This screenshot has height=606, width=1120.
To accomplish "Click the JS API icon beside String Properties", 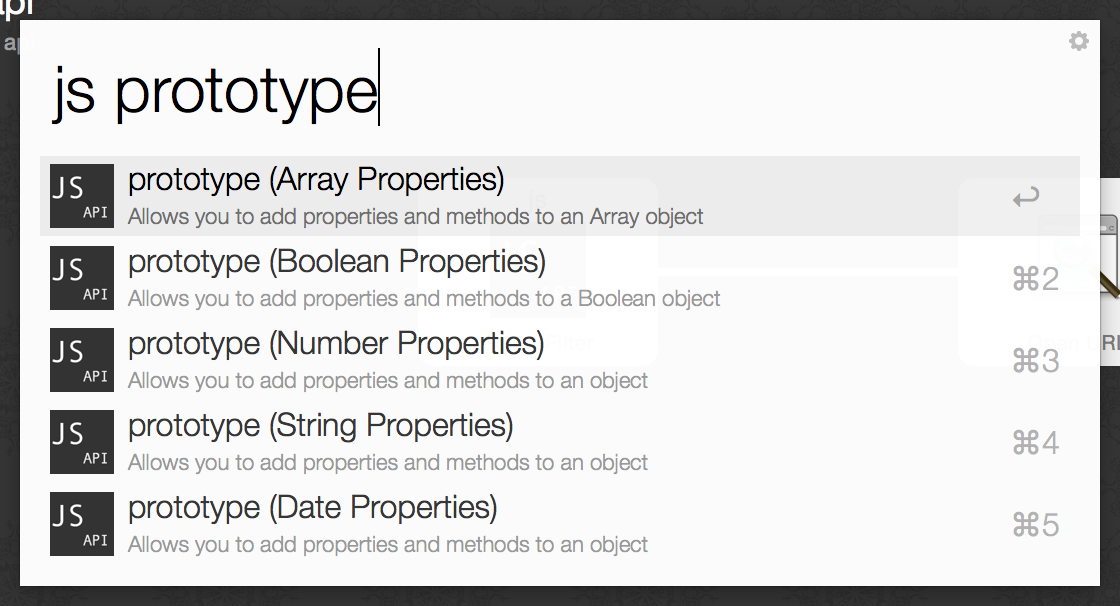I will click(x=82, y=442).
